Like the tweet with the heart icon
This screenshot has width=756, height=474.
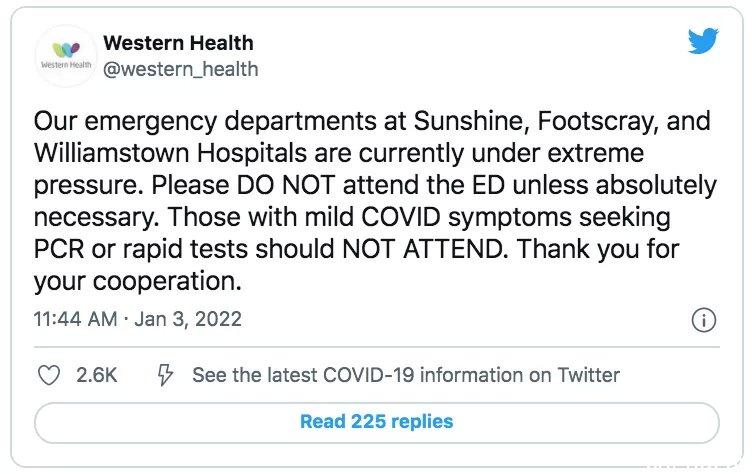(x=49, y=375)
